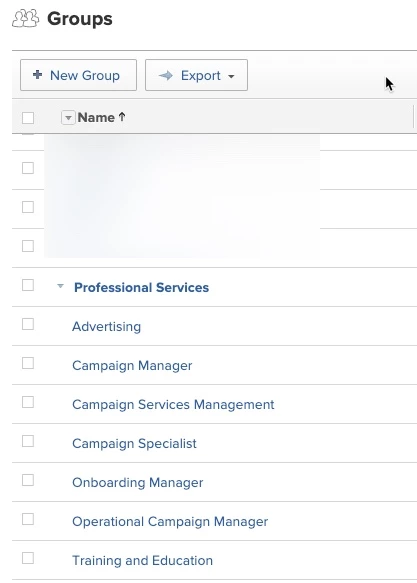Click the plus icon on New Group
Screen dimensions: 417x583
point(37,75)
